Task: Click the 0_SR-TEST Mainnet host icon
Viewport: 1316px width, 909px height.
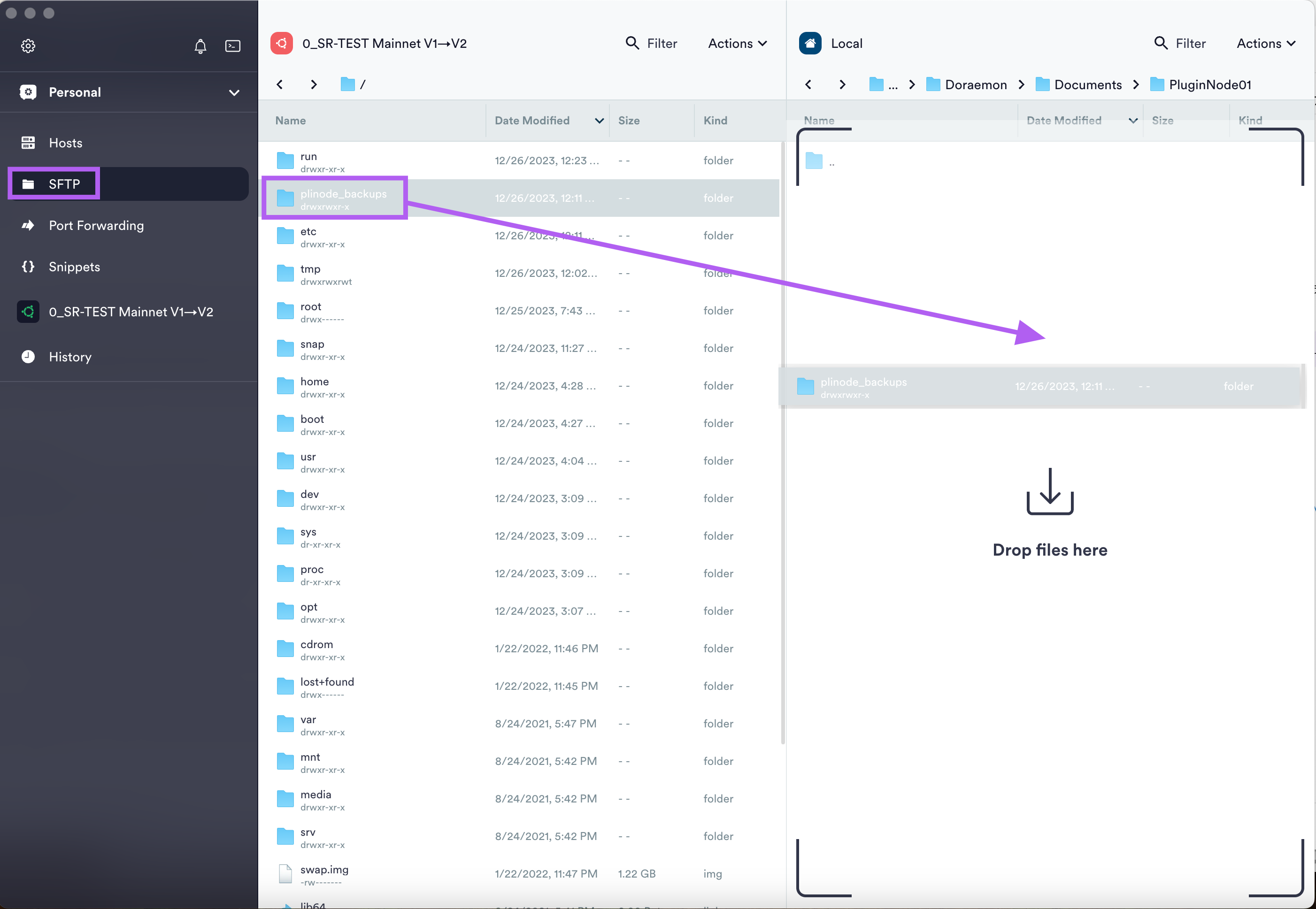Action: pos(28,312)
